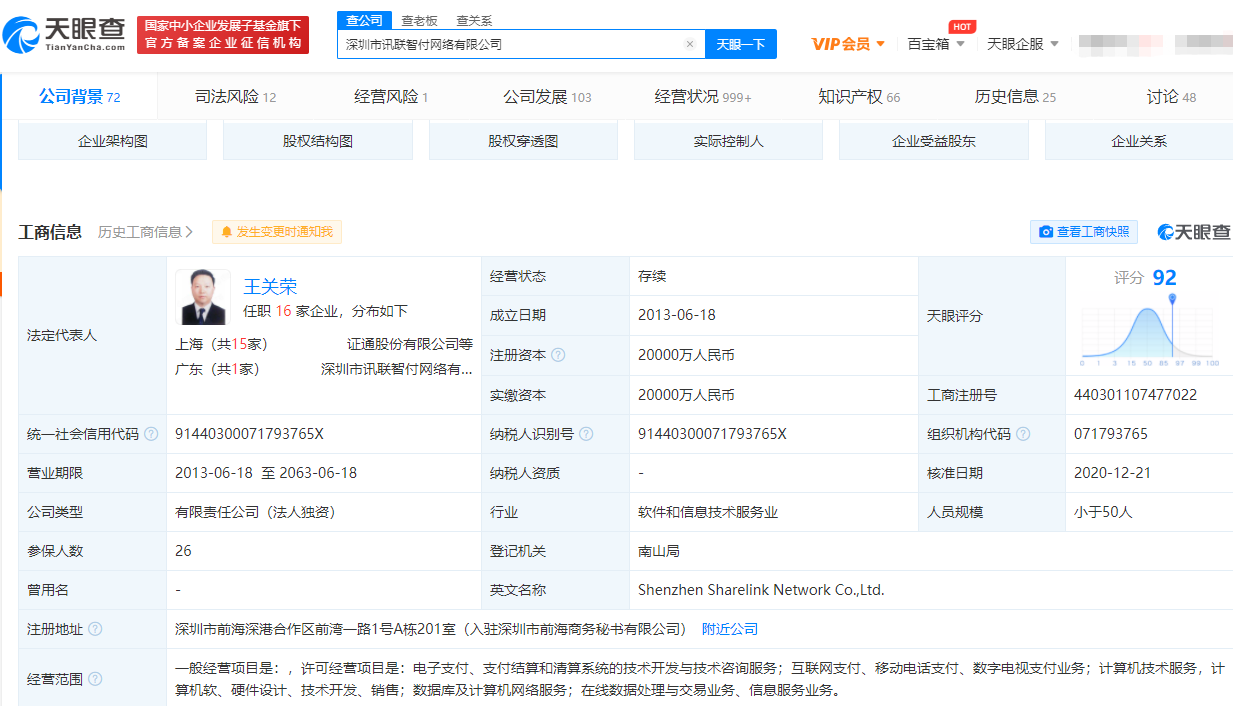The width and height of the screenshot is (1233, 706).
Task: Select the 查老板 search mode tab
Action: click(419, 20)
